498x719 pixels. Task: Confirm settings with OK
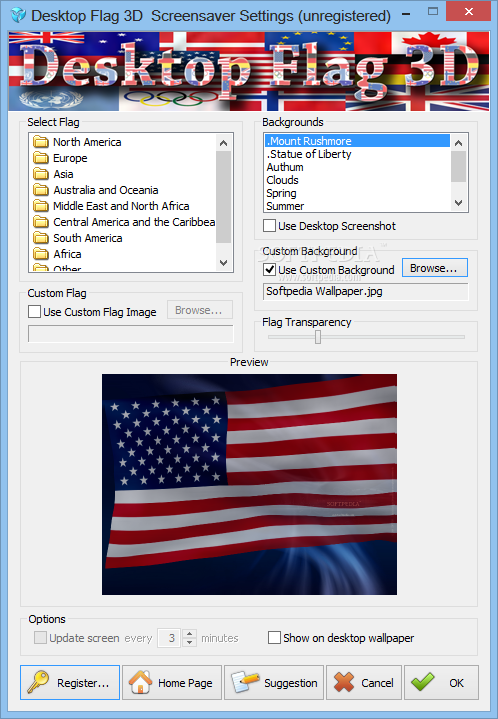[x=441, y=683]
